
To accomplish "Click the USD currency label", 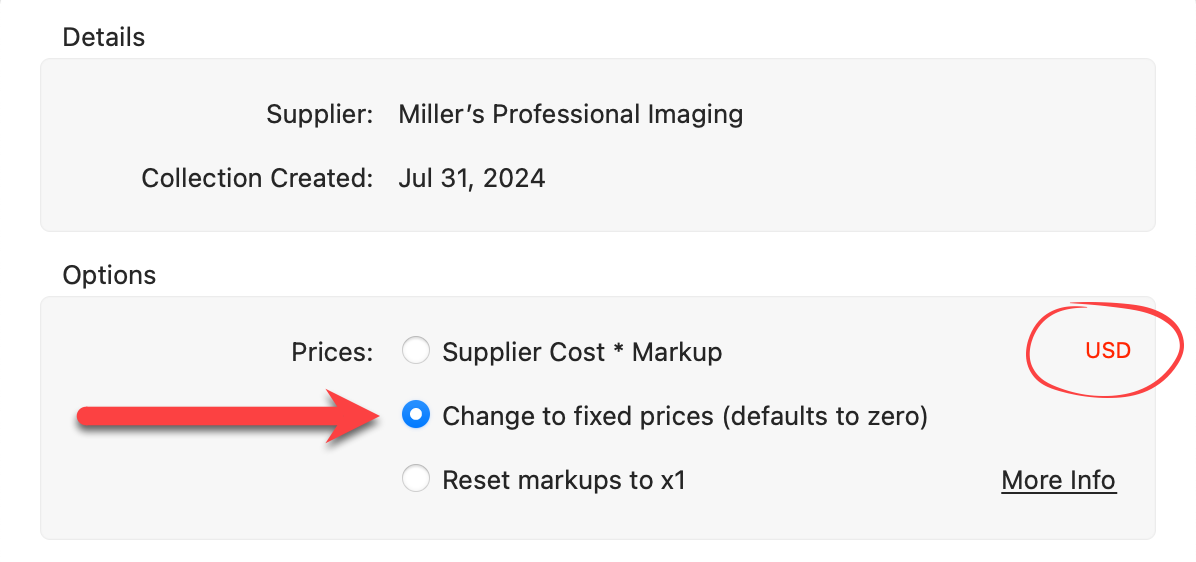I will (1108, 351).
